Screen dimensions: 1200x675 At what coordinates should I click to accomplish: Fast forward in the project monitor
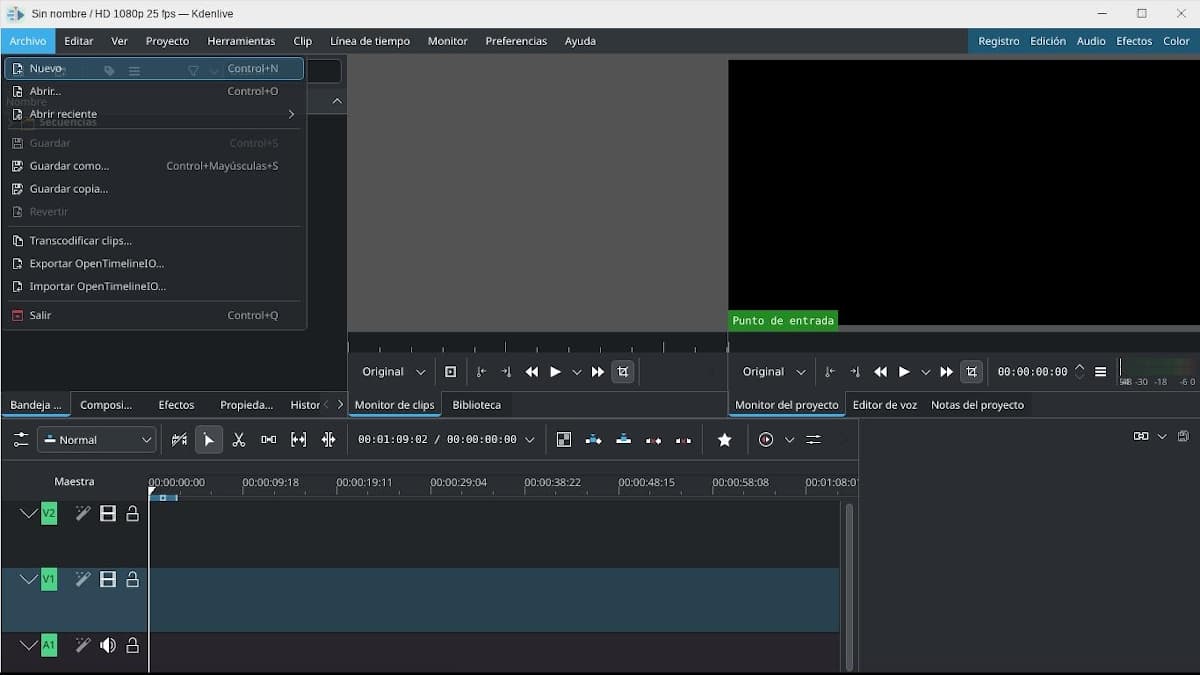coord(947,372)
